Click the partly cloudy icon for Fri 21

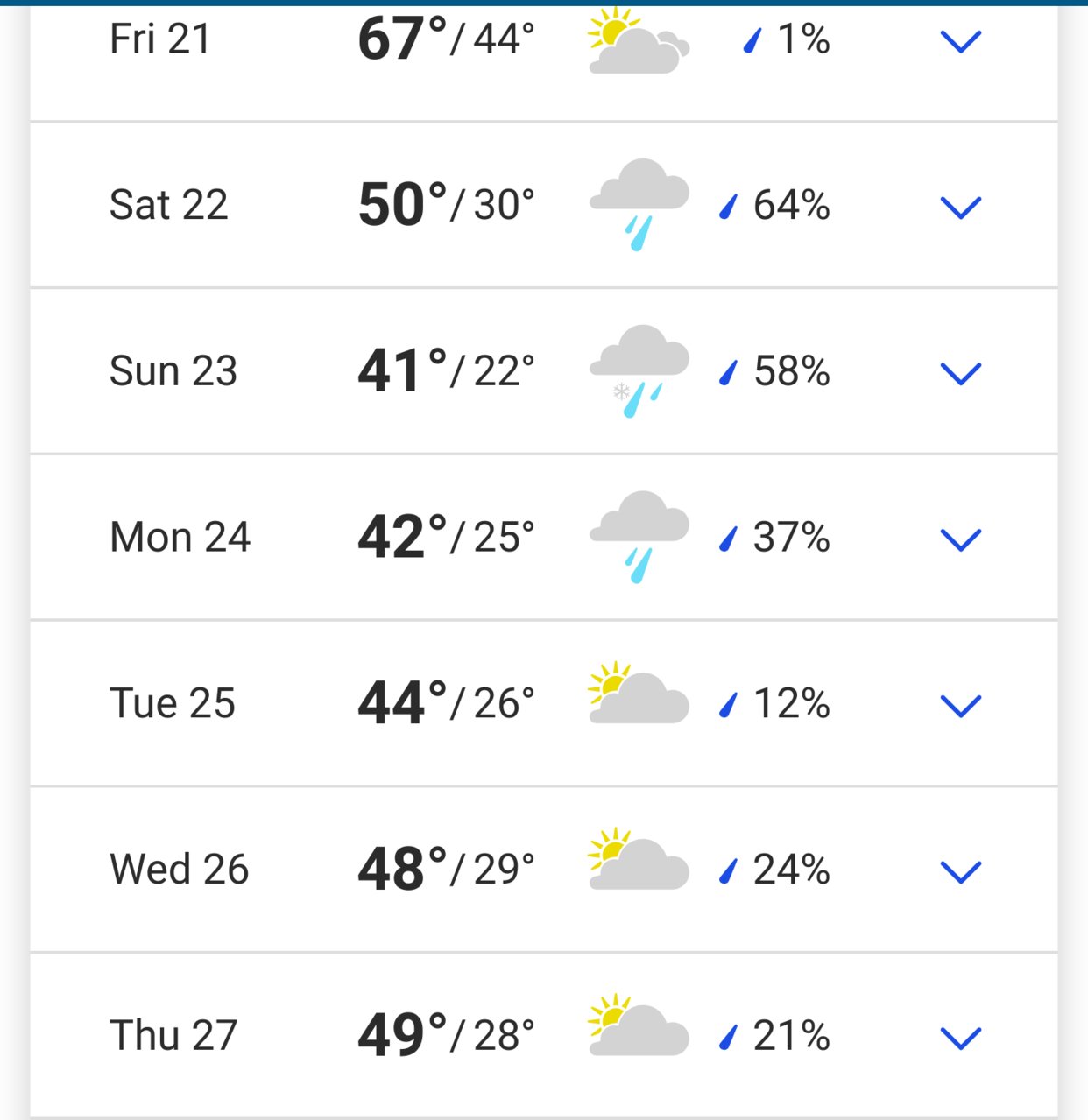tap(639, 40)
